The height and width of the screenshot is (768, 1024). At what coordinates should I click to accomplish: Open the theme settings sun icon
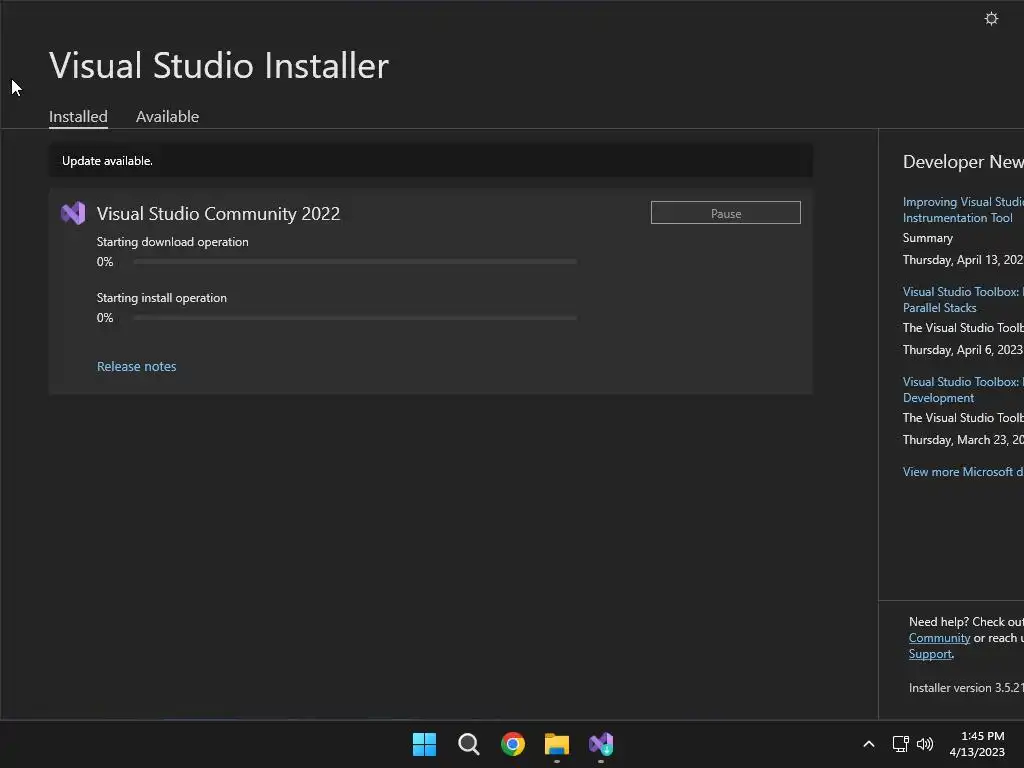[x=991, y=19]
